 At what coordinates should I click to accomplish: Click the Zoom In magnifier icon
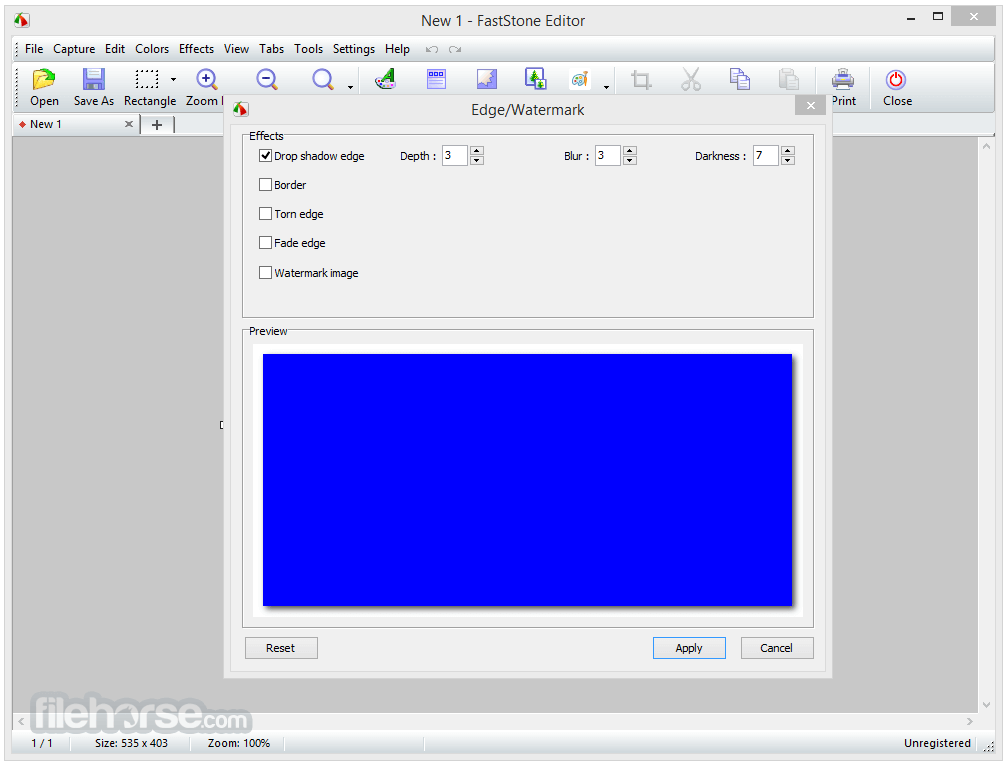pos(207,81)
